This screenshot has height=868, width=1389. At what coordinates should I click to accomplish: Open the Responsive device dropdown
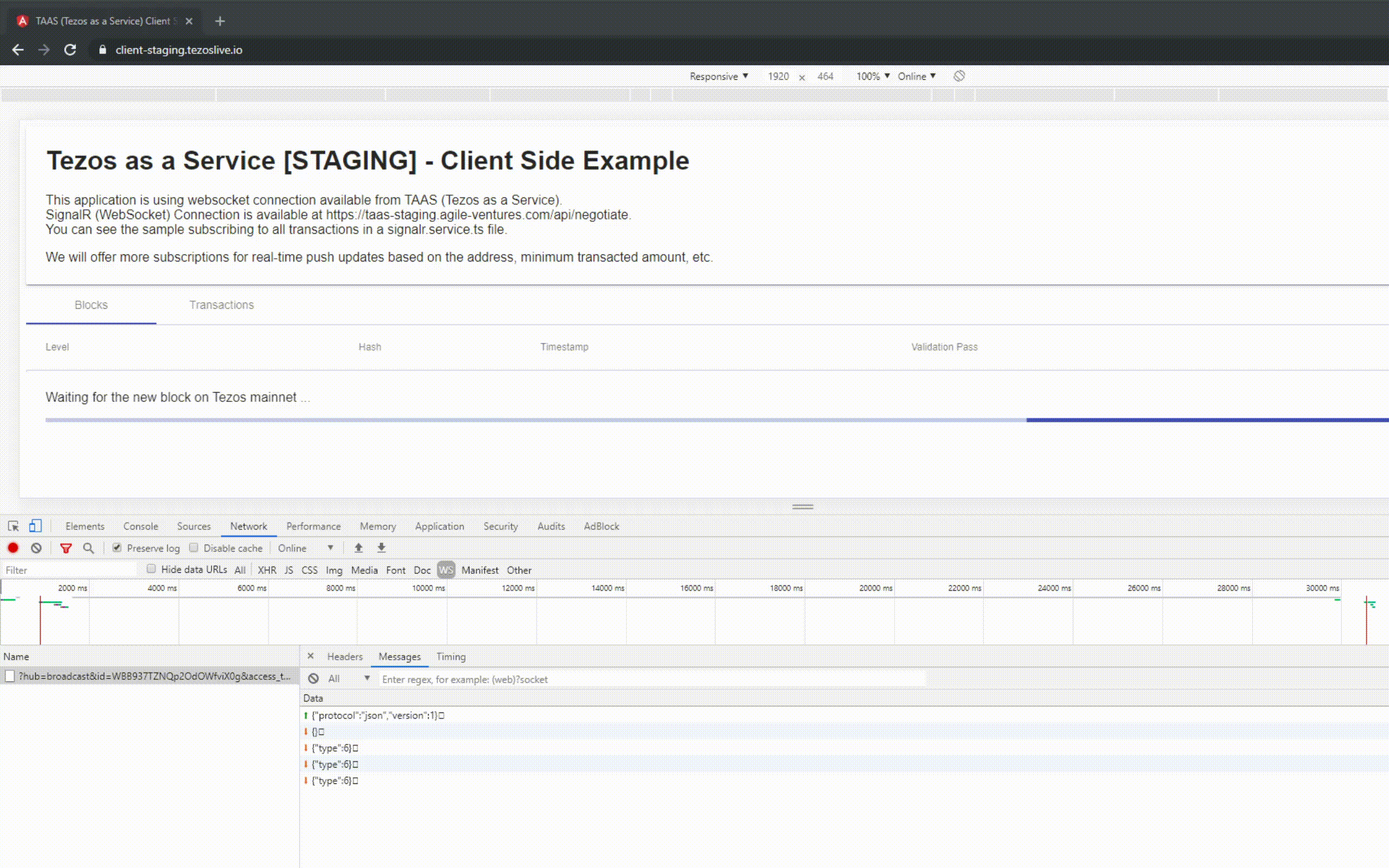[x=718, y=76]
